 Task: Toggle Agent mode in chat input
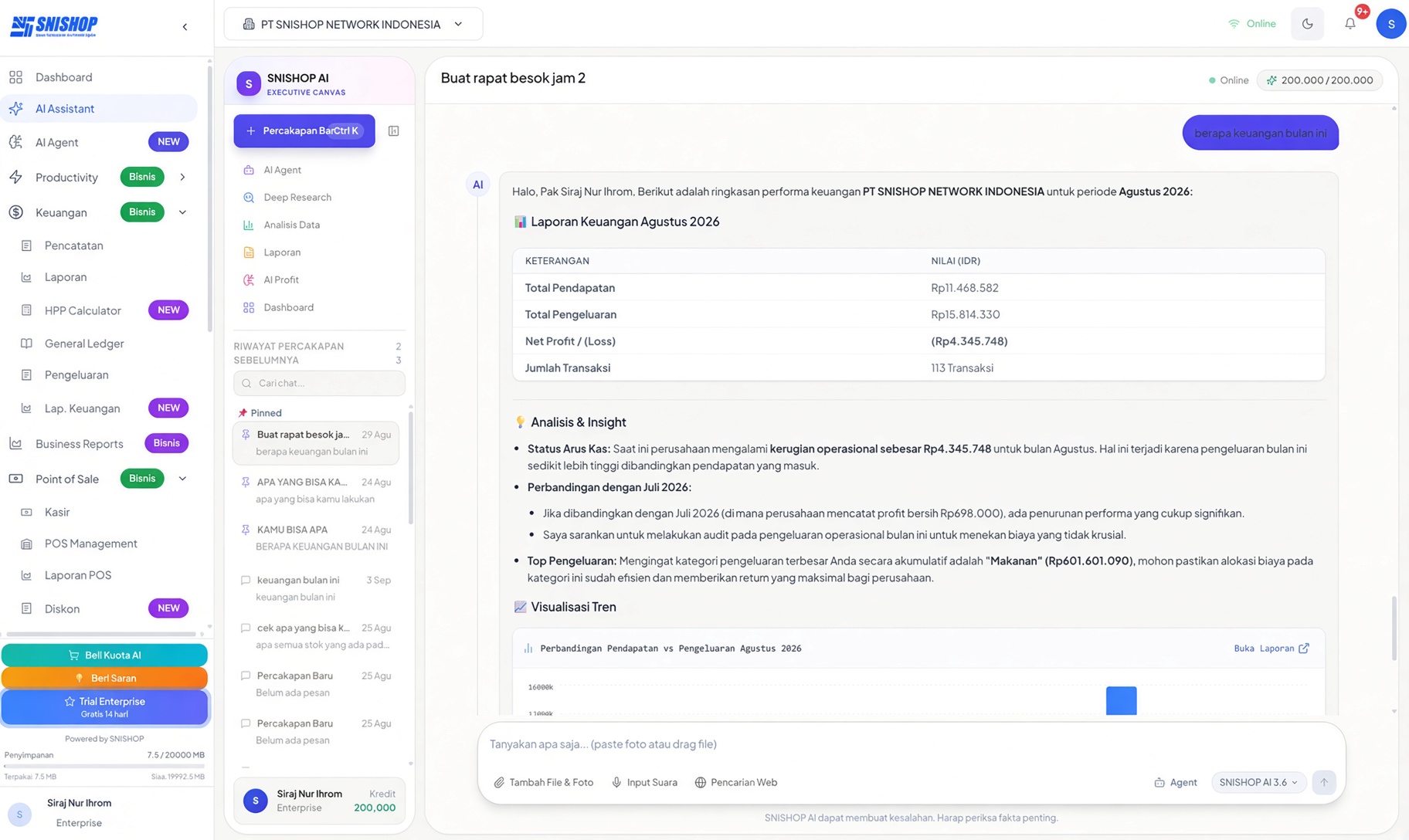1175,782
